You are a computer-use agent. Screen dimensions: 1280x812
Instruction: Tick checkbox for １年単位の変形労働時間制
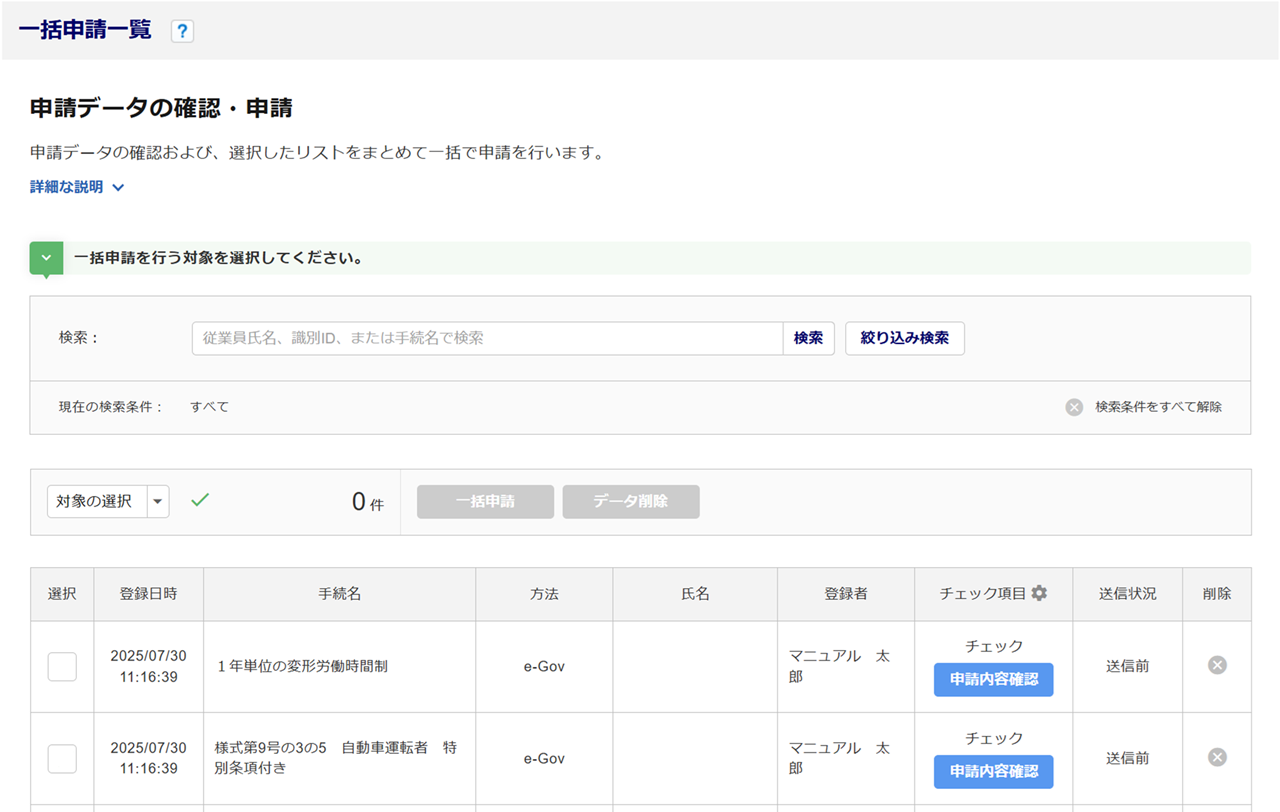pos(62,666)
